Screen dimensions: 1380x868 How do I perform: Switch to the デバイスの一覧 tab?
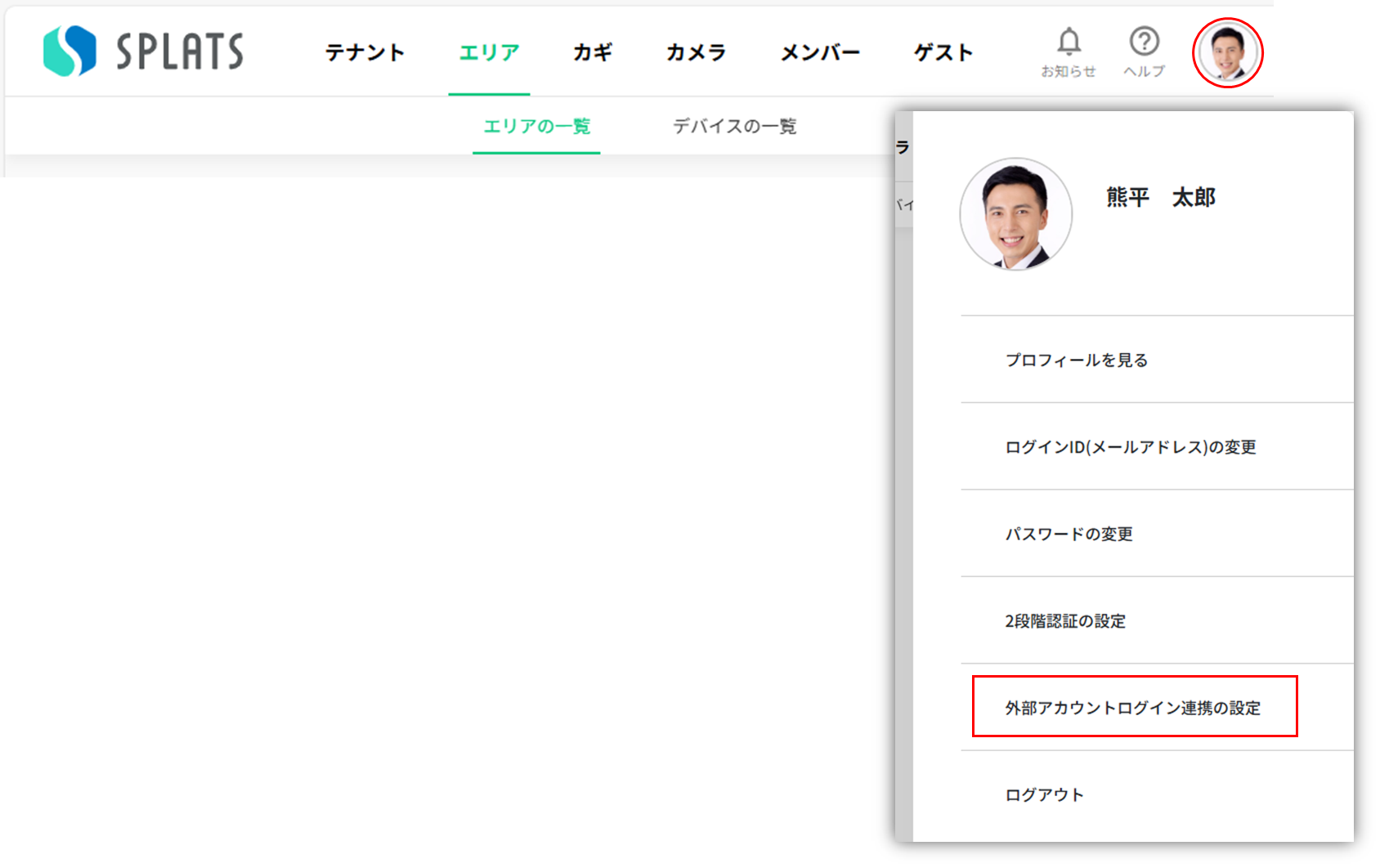(734, 126)
